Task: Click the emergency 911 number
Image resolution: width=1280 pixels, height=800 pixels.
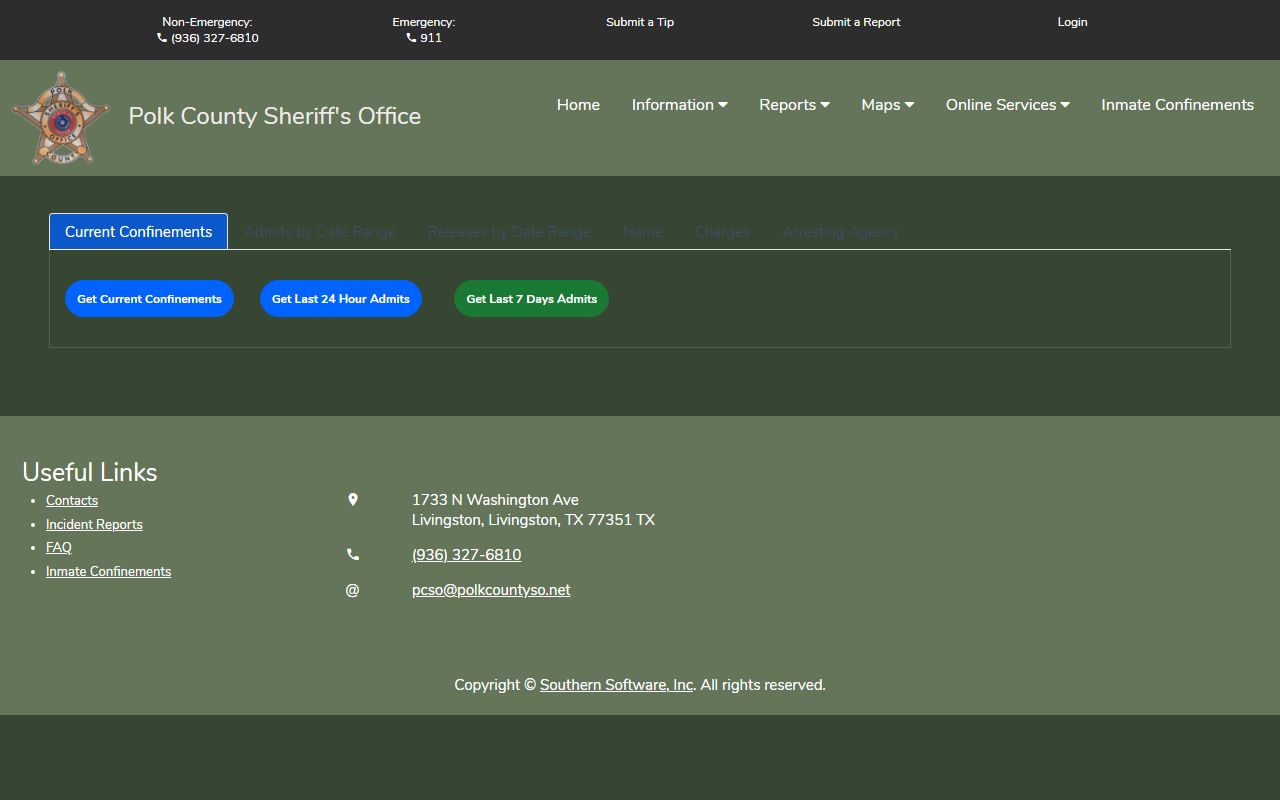Action: pos(431,38)
